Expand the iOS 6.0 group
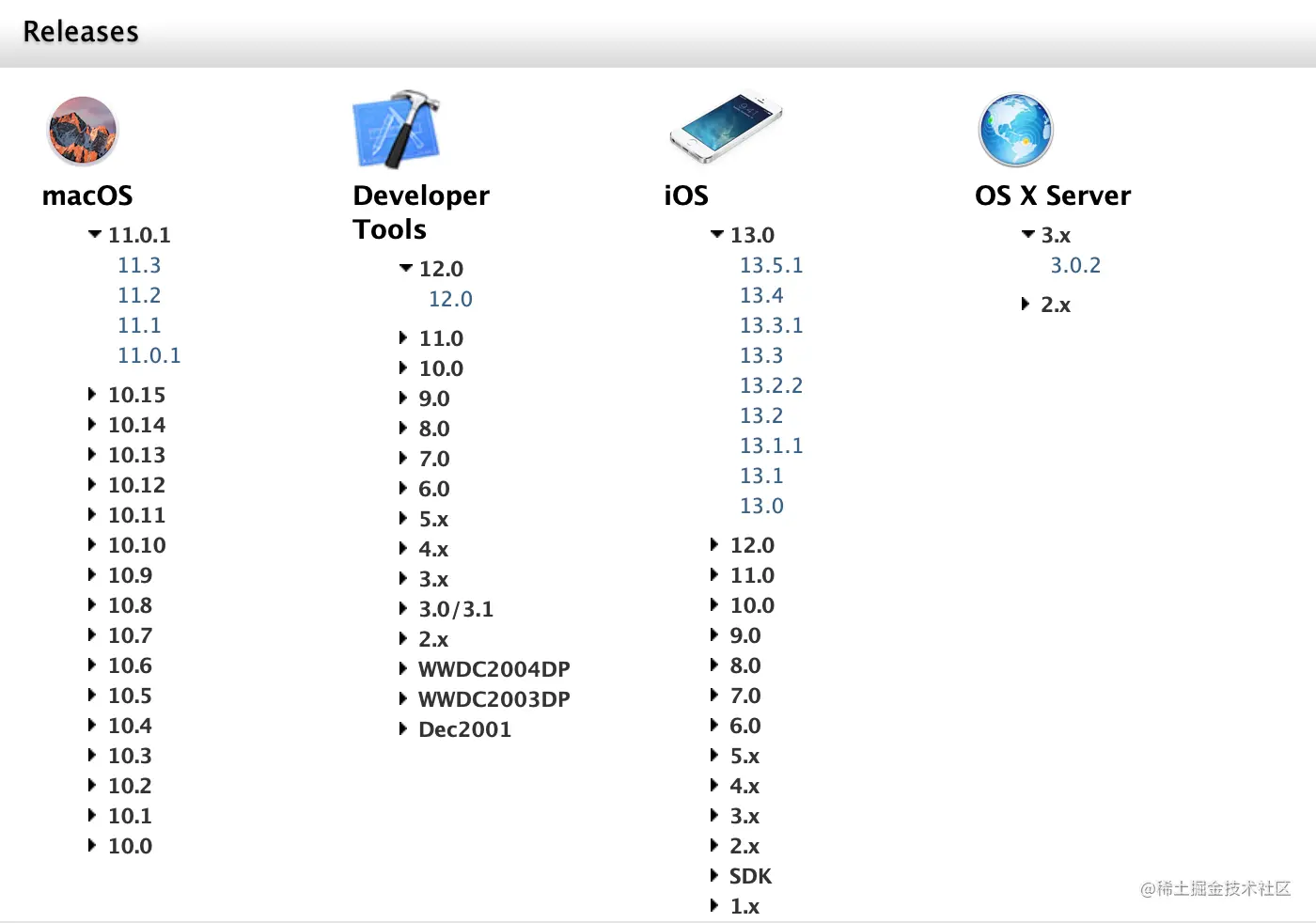This screenshot has height=923, width=1316. tap(714, 725)
